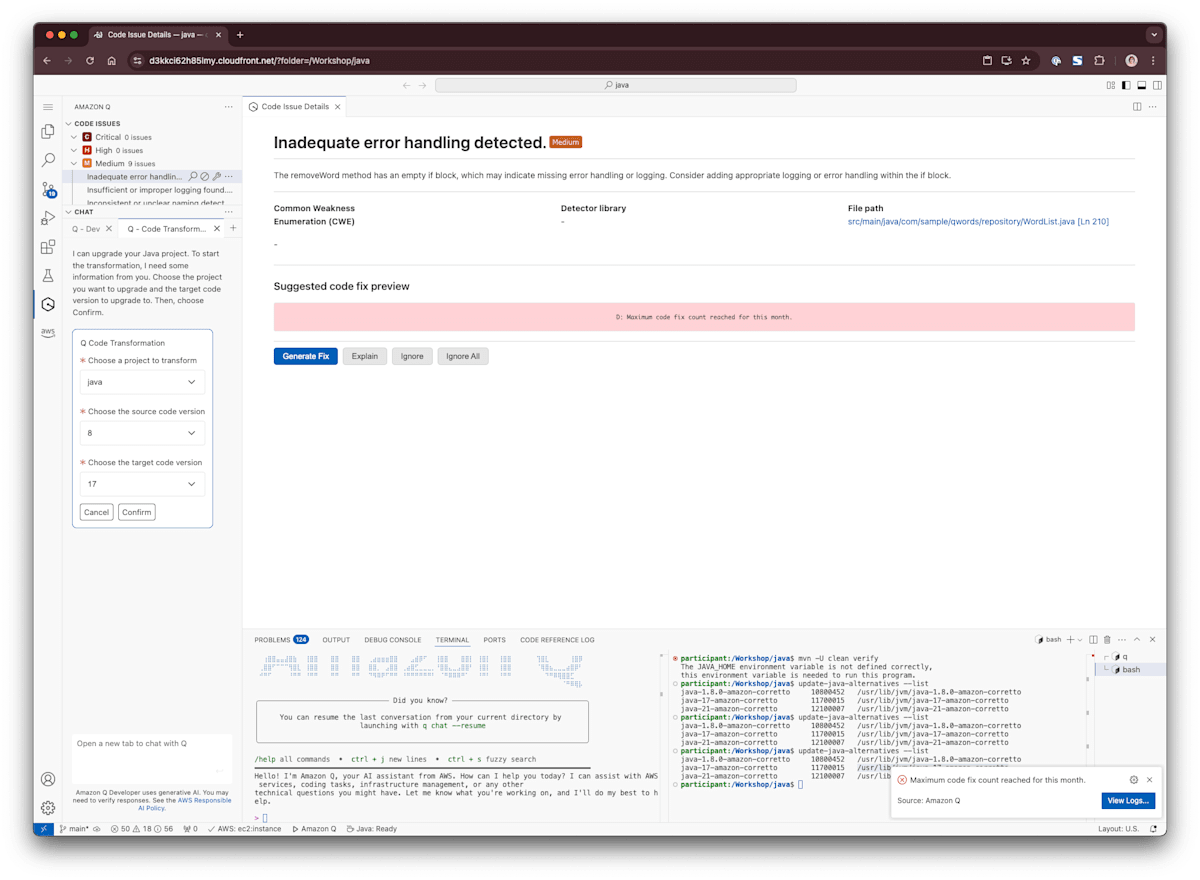Split the editor right
This screenshot has width=1200, height=880.
(1137, 106)
